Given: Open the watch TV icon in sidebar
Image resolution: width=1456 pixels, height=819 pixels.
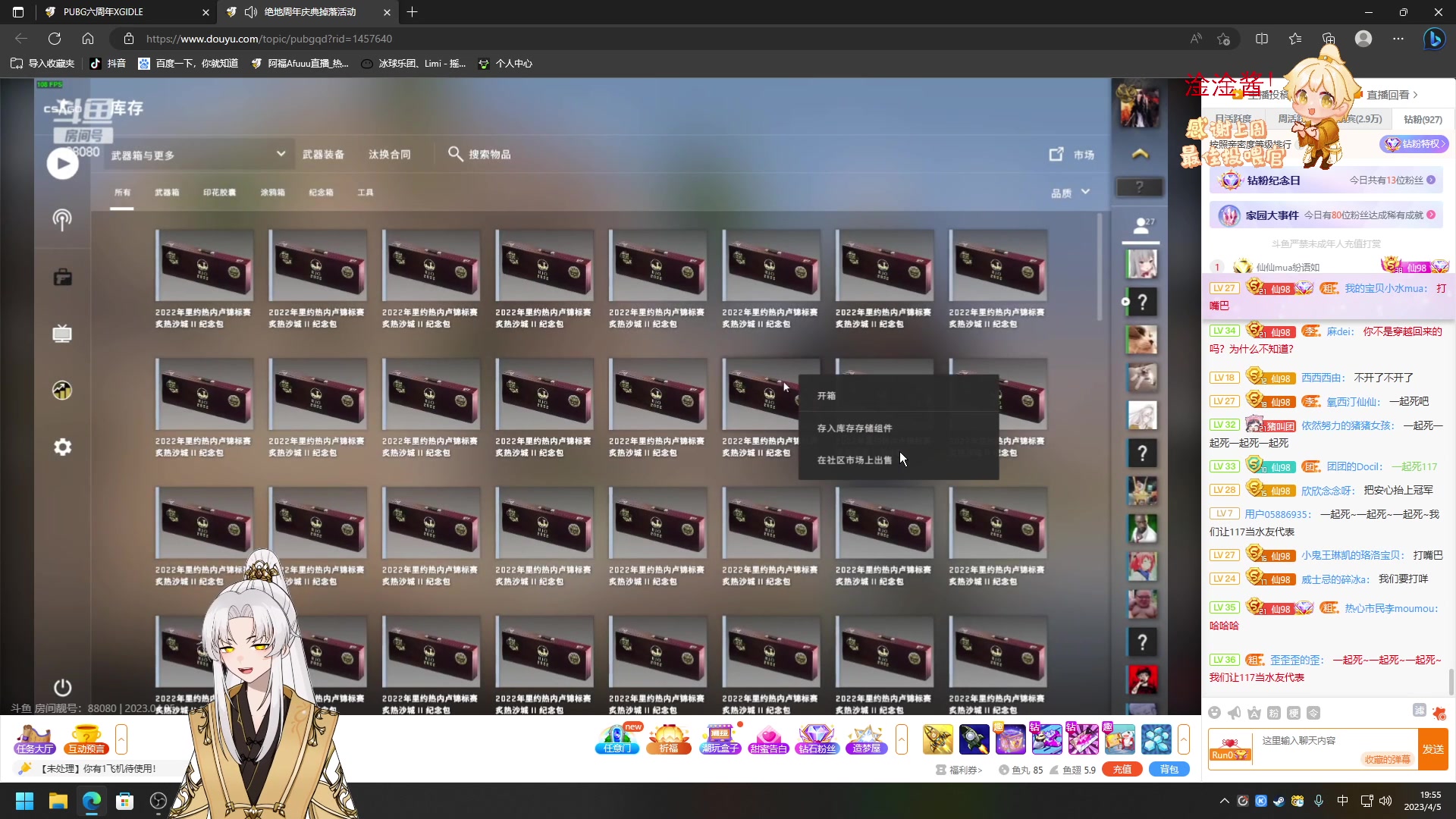Looking at the screenshot, I should click(62, 334).
